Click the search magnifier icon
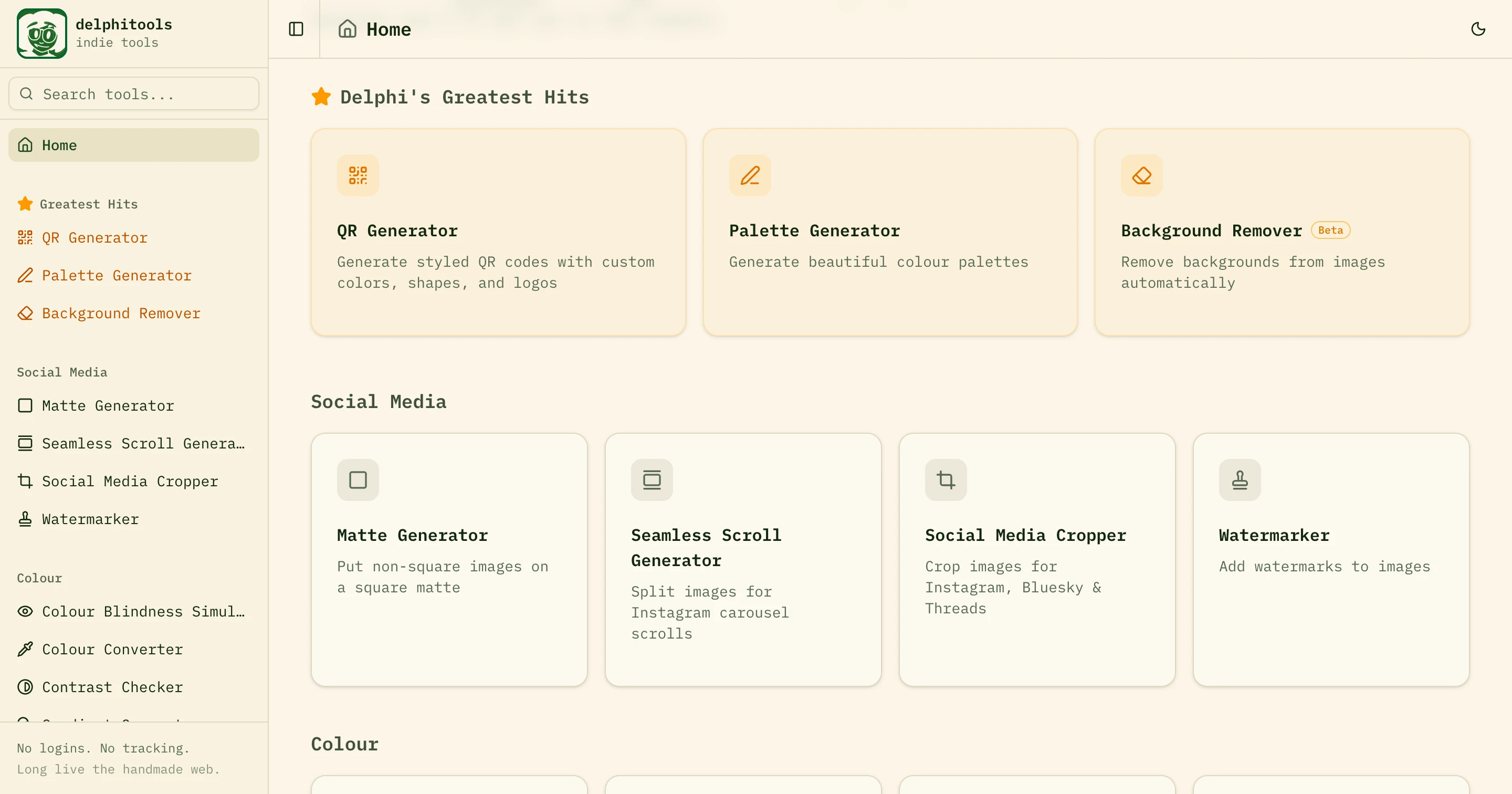 point(26,94)
